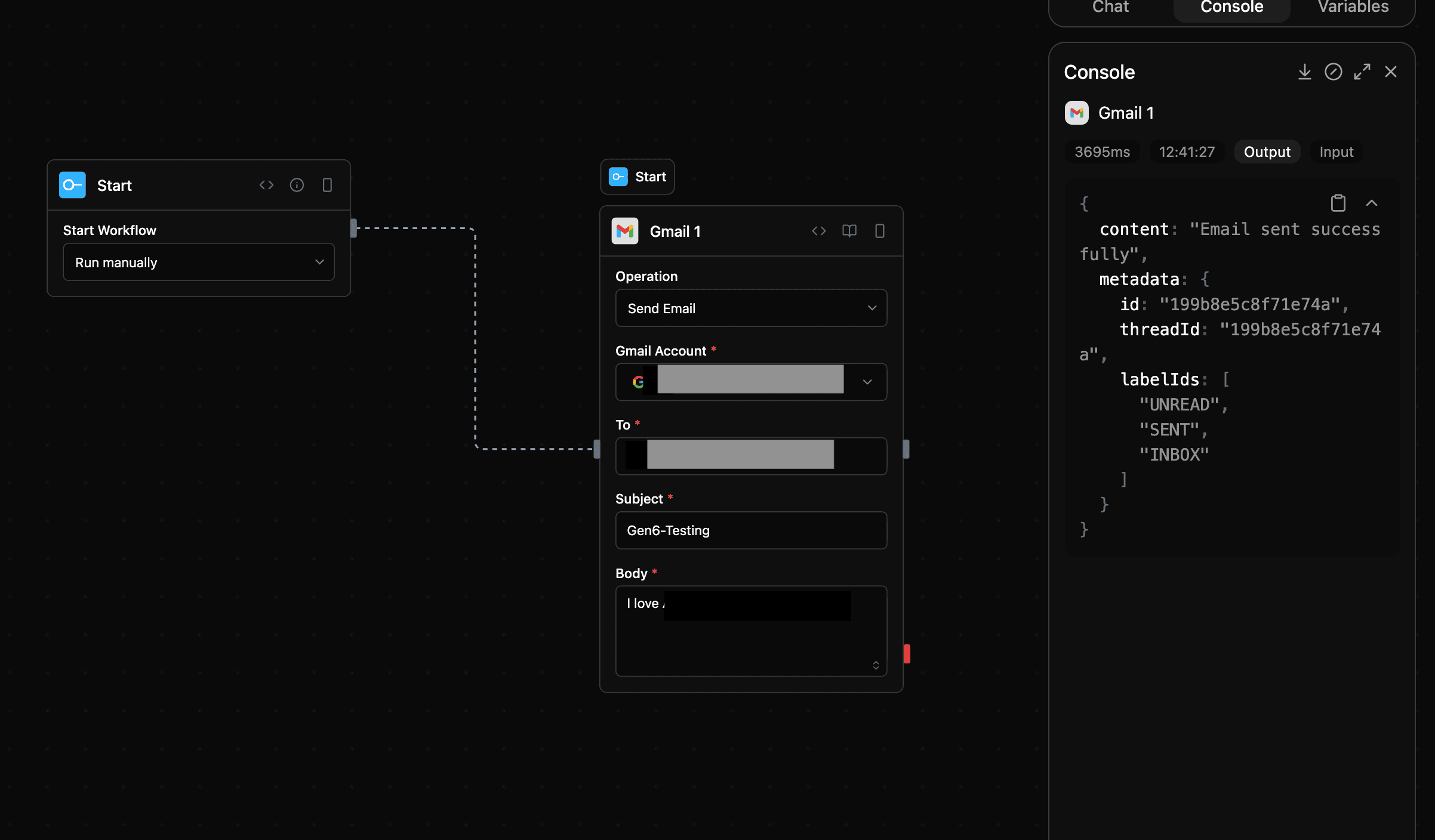Open the Operation dropdown on Gmail 1
This screenshot has height=840, width=1435.
tap(750, 308)
